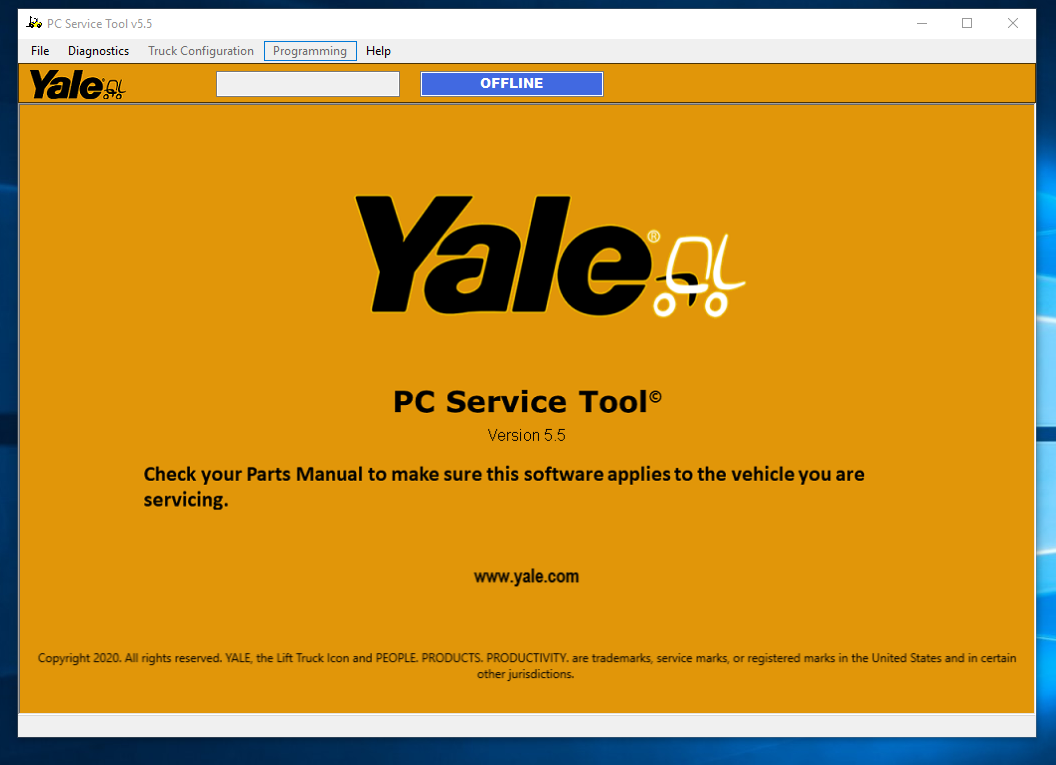
Task: Click the OFFLINE connection status button
Action: pos(512,84)
